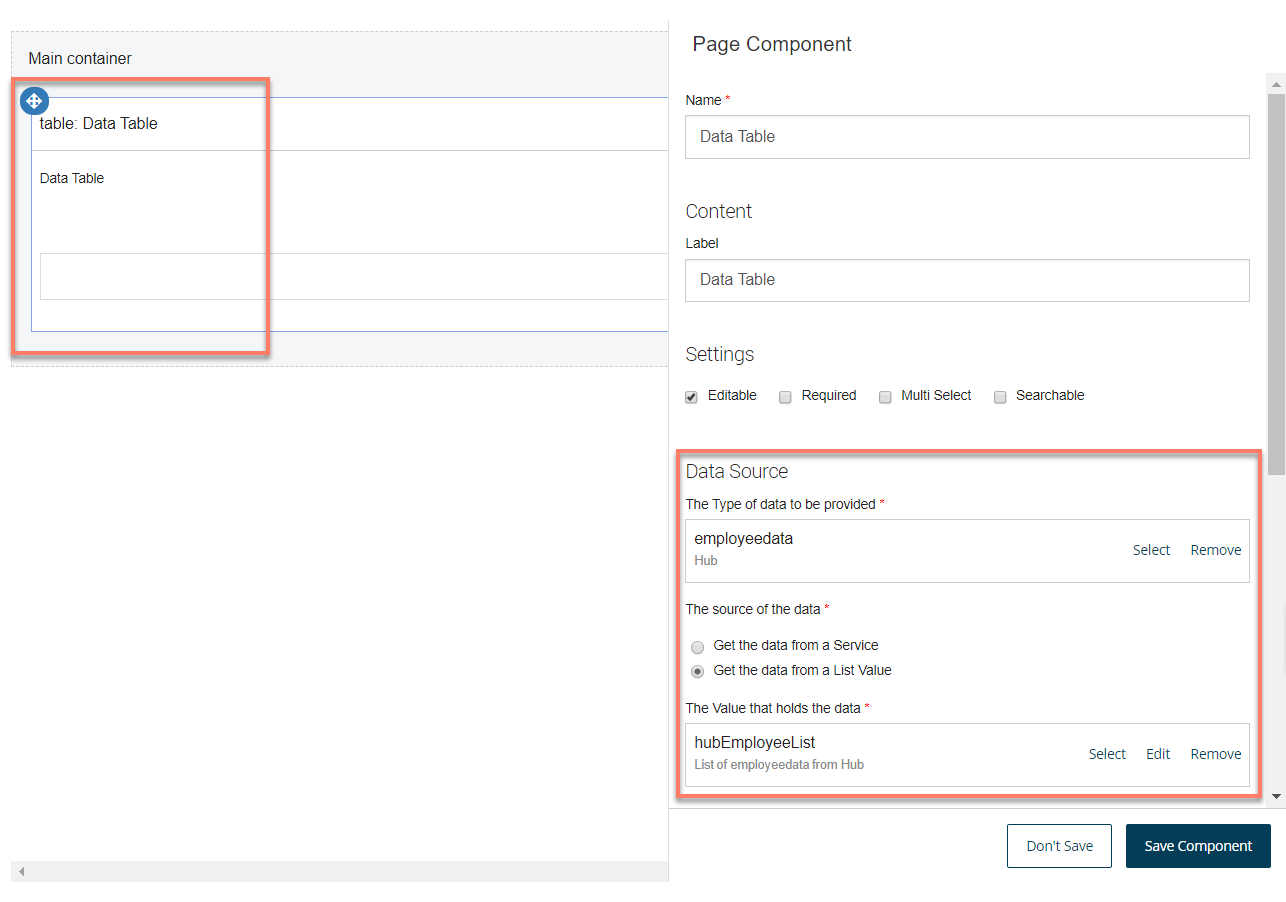
Task: Click the Don't Save button
Action: (1059, 845)
